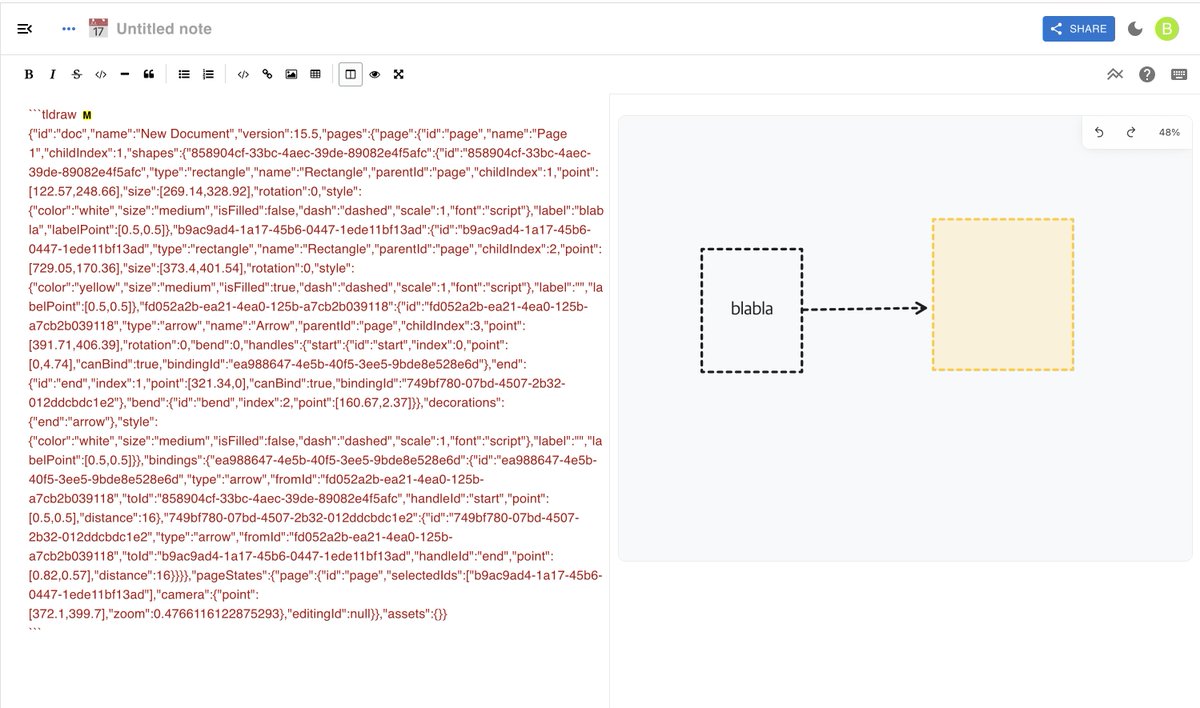Insert a table
This screenshot has height=708, width=1200.
(x=315, y=74)
